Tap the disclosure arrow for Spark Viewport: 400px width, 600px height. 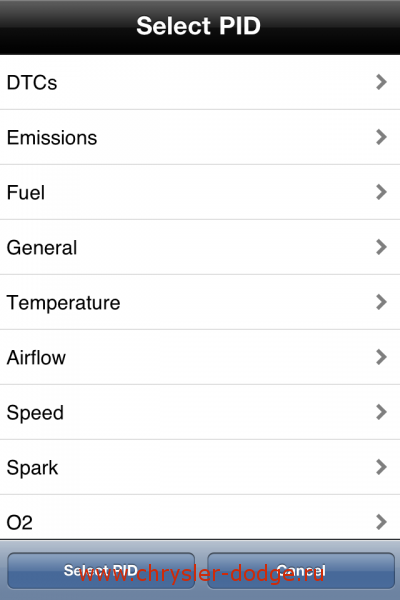pos(381,467)
